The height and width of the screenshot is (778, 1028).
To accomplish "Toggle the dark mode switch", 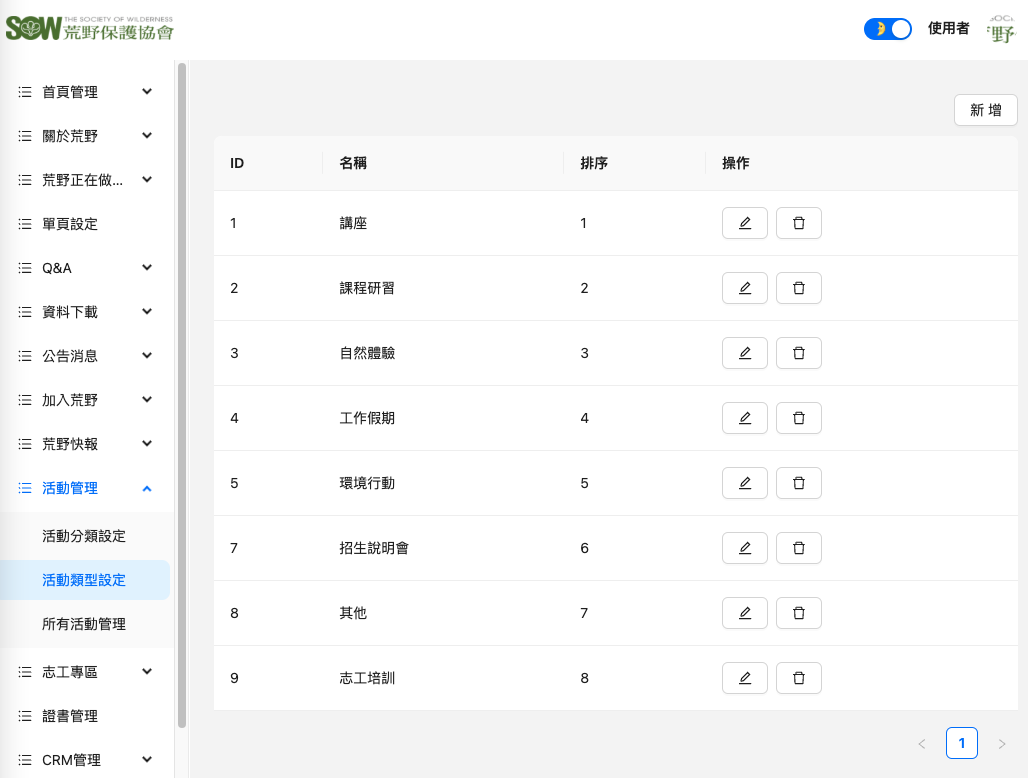I will pos(887,29).
